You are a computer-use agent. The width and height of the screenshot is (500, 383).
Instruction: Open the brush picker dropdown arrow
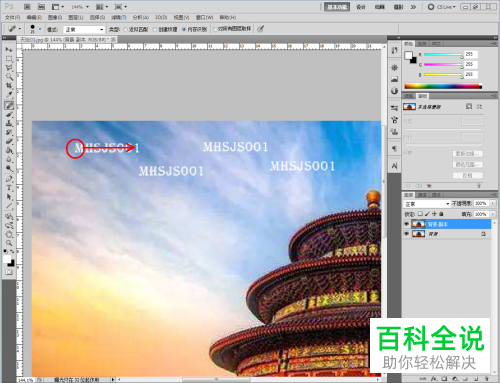tap(40, 29)
